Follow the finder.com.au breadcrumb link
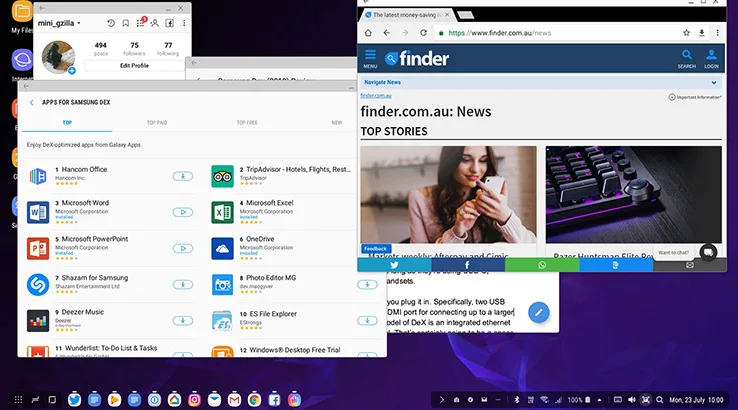This screenshot has height=410, width=738. coord(375,96)
